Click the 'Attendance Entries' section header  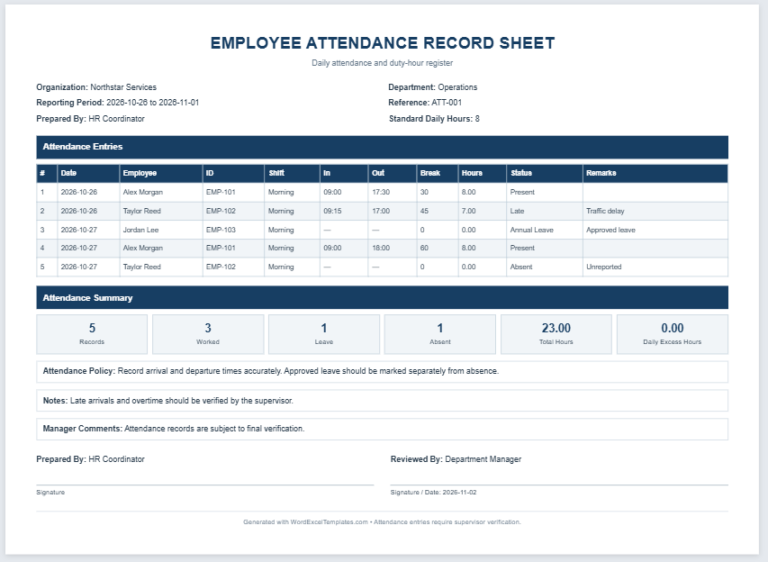point(382,147)
